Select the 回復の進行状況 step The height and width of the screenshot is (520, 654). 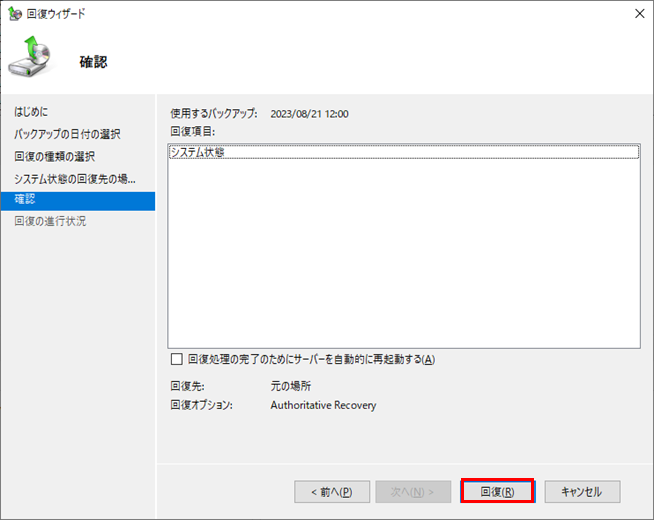point(50,221)
